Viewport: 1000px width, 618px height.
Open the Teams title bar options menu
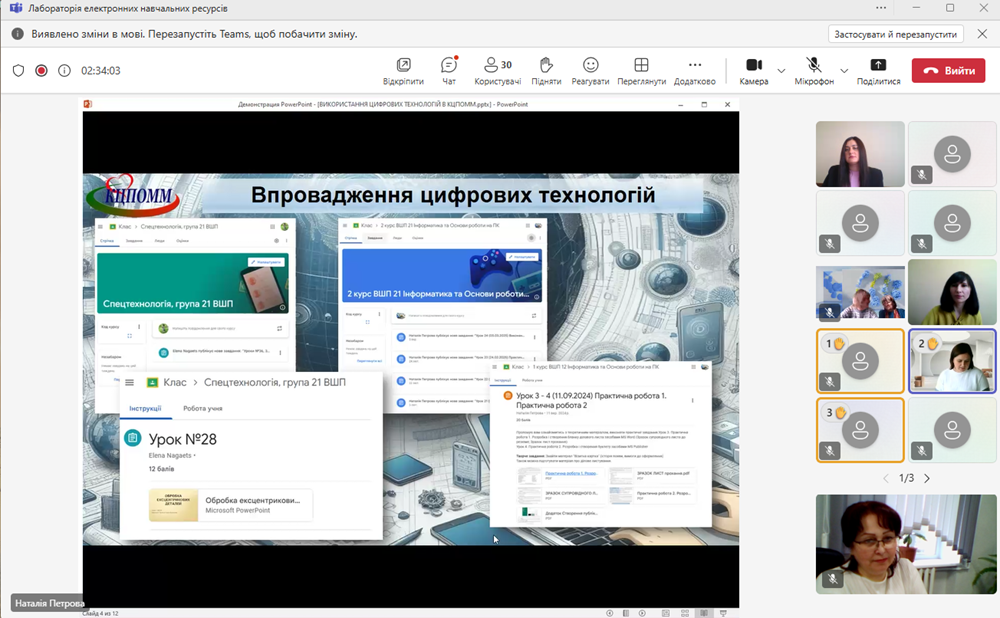[881, 9]
